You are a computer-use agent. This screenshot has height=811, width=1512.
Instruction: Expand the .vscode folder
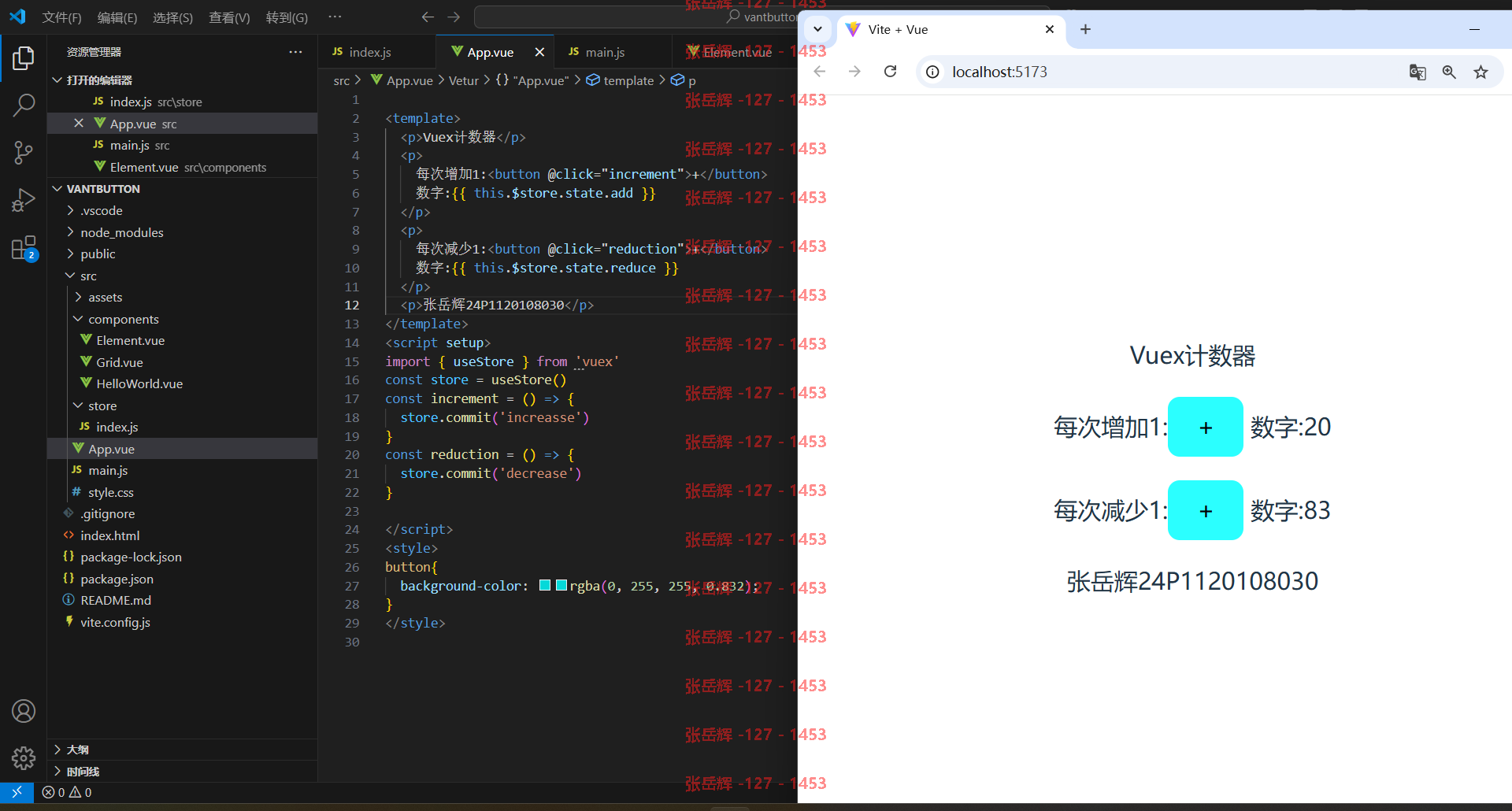70,210
